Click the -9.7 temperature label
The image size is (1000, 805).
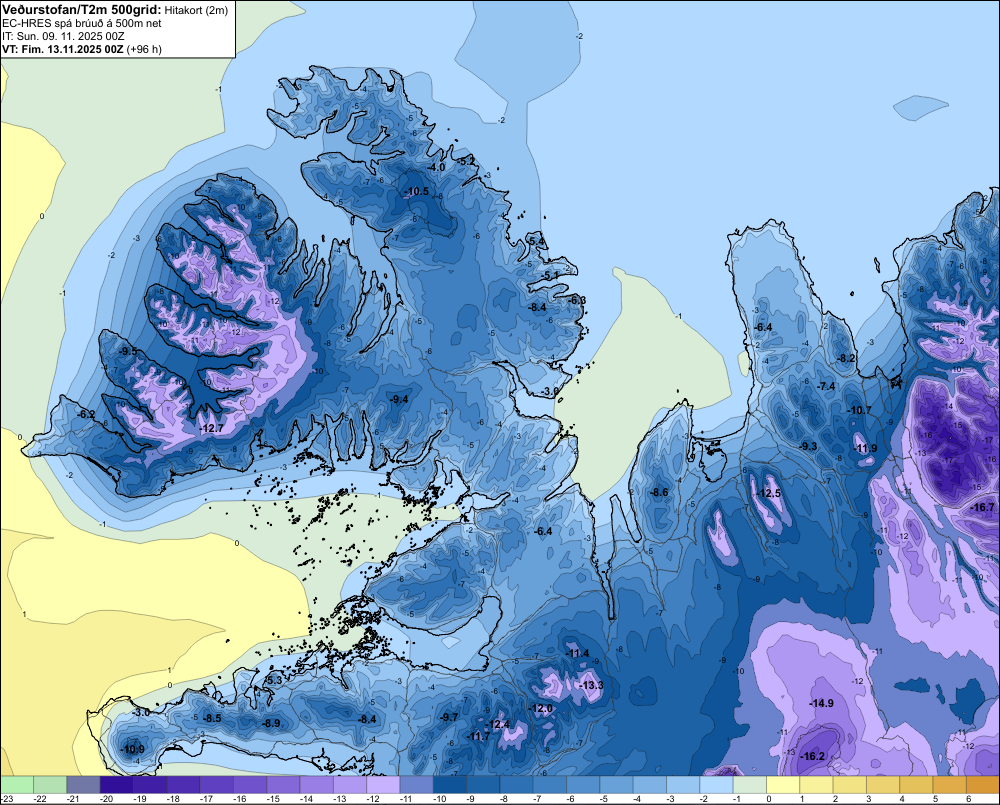coord(450,717)
